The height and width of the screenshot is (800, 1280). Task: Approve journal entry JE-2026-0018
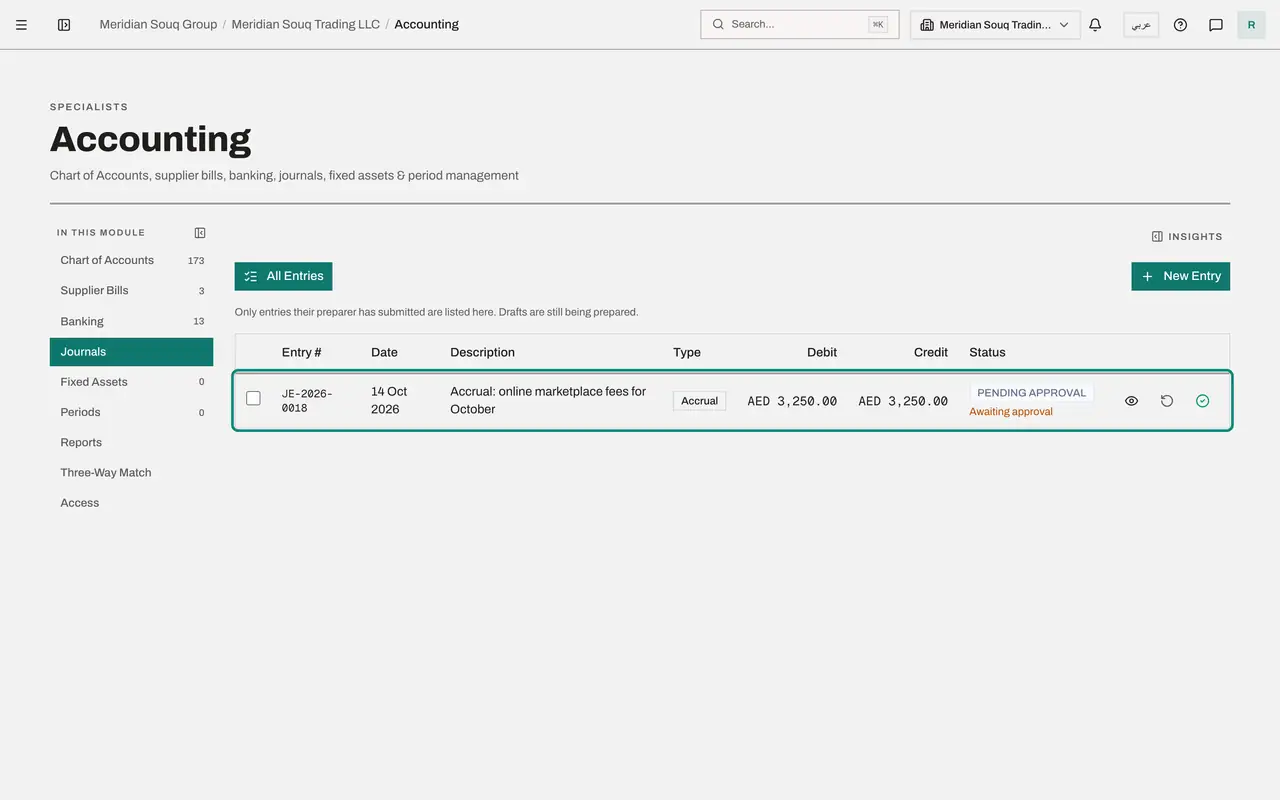coord(1202,401)
